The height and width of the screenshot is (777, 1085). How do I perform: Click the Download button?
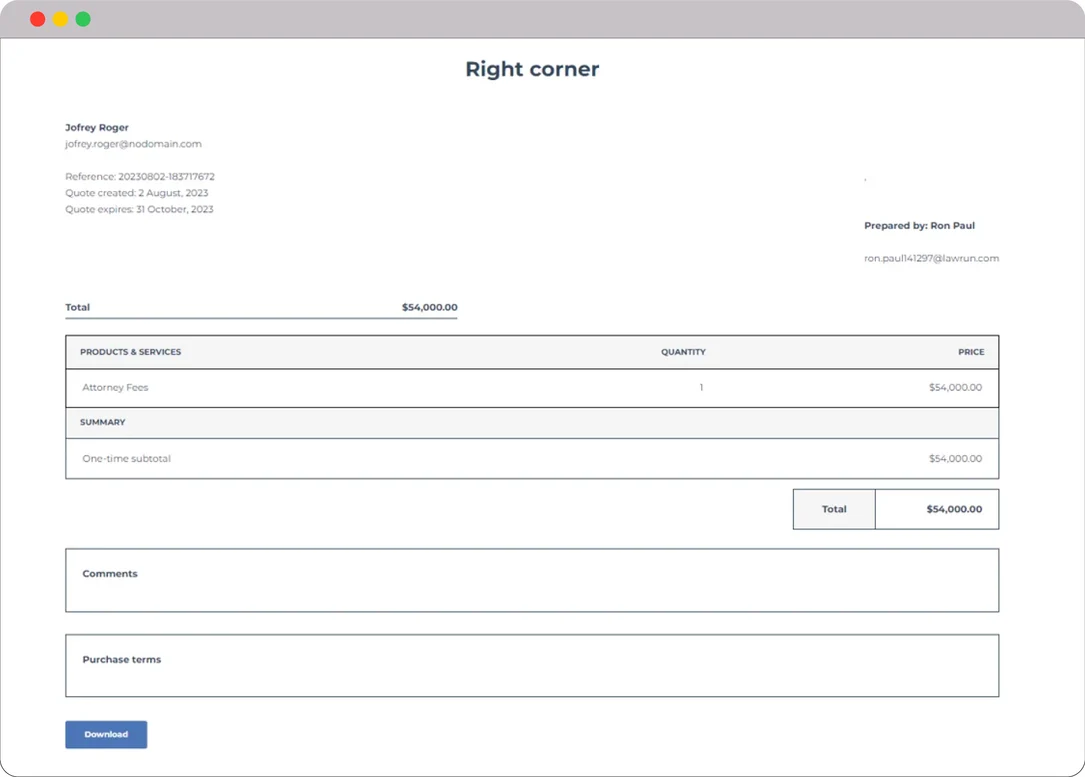tap(105, 734)
